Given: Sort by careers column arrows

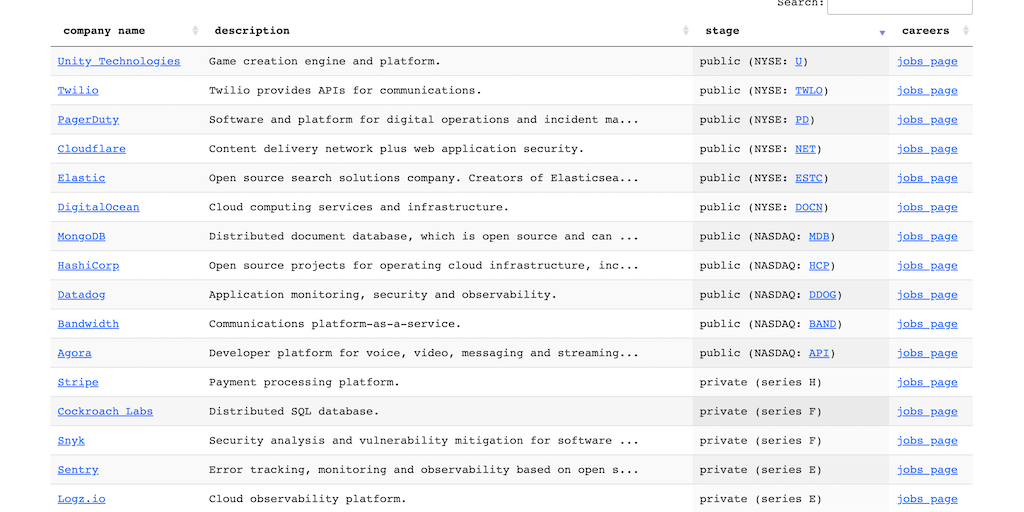Looking at the screenshot, I should (x=965, y=31).
